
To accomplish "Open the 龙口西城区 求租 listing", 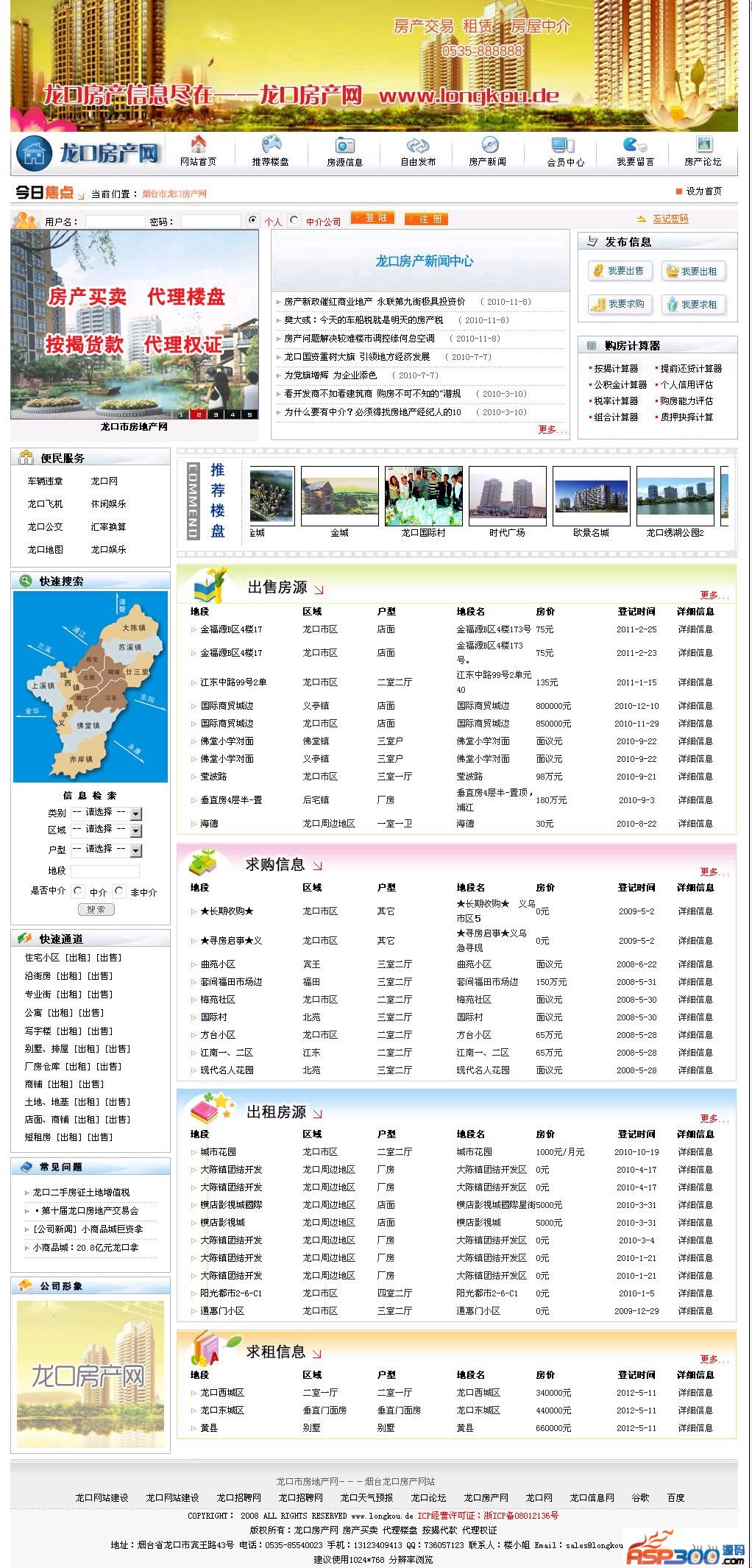I will point(222,1393).
